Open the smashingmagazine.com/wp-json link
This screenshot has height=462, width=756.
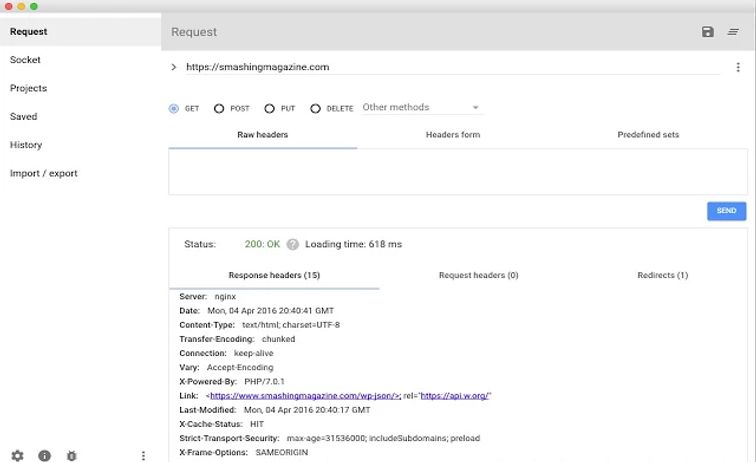point(305,396)
